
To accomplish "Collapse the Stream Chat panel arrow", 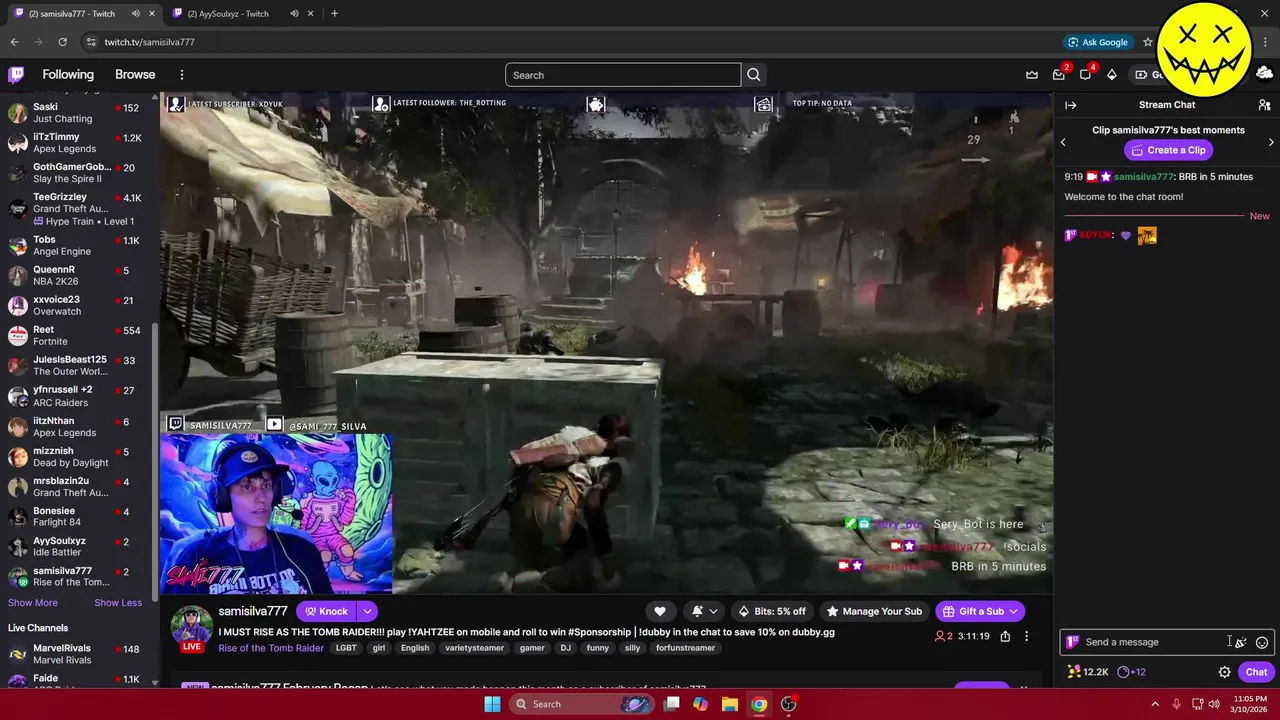I will point(1070,105).
